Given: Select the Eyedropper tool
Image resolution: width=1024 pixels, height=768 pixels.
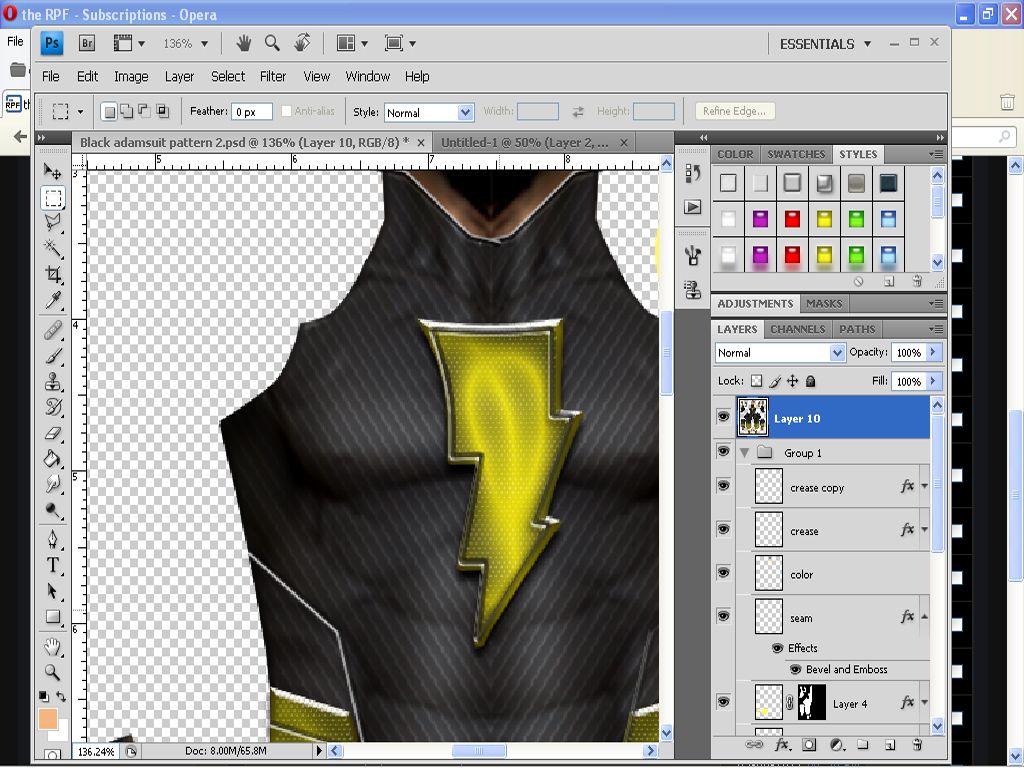Looking at the screenshot, I should tap(52, 300).
